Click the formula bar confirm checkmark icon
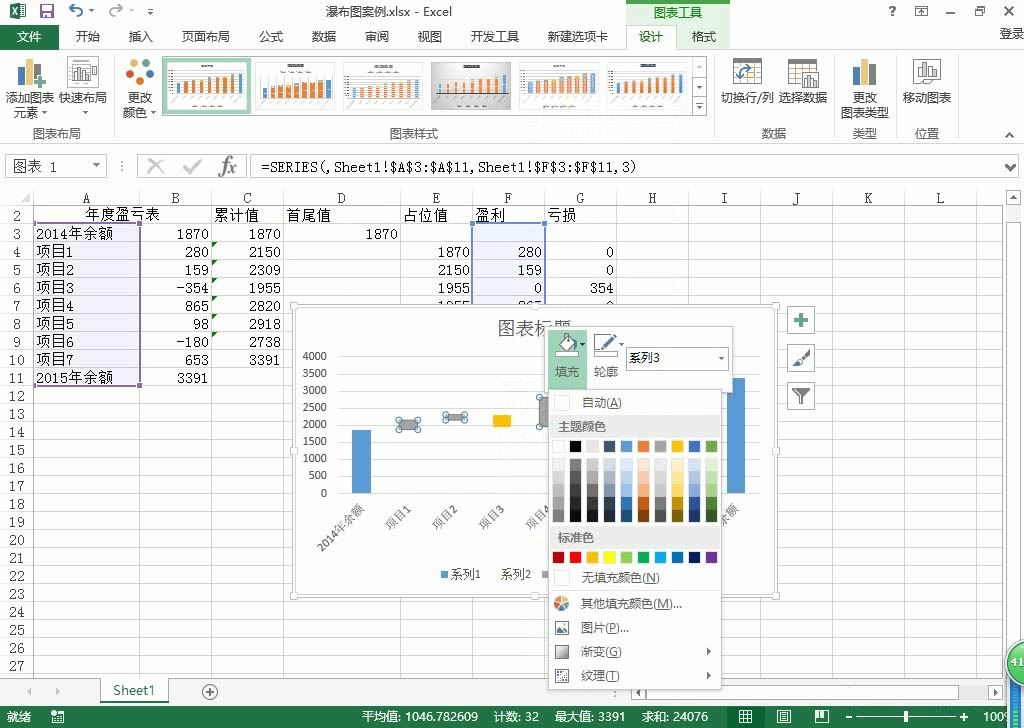Screen dimensions: 1024x728 click(192, 167)
